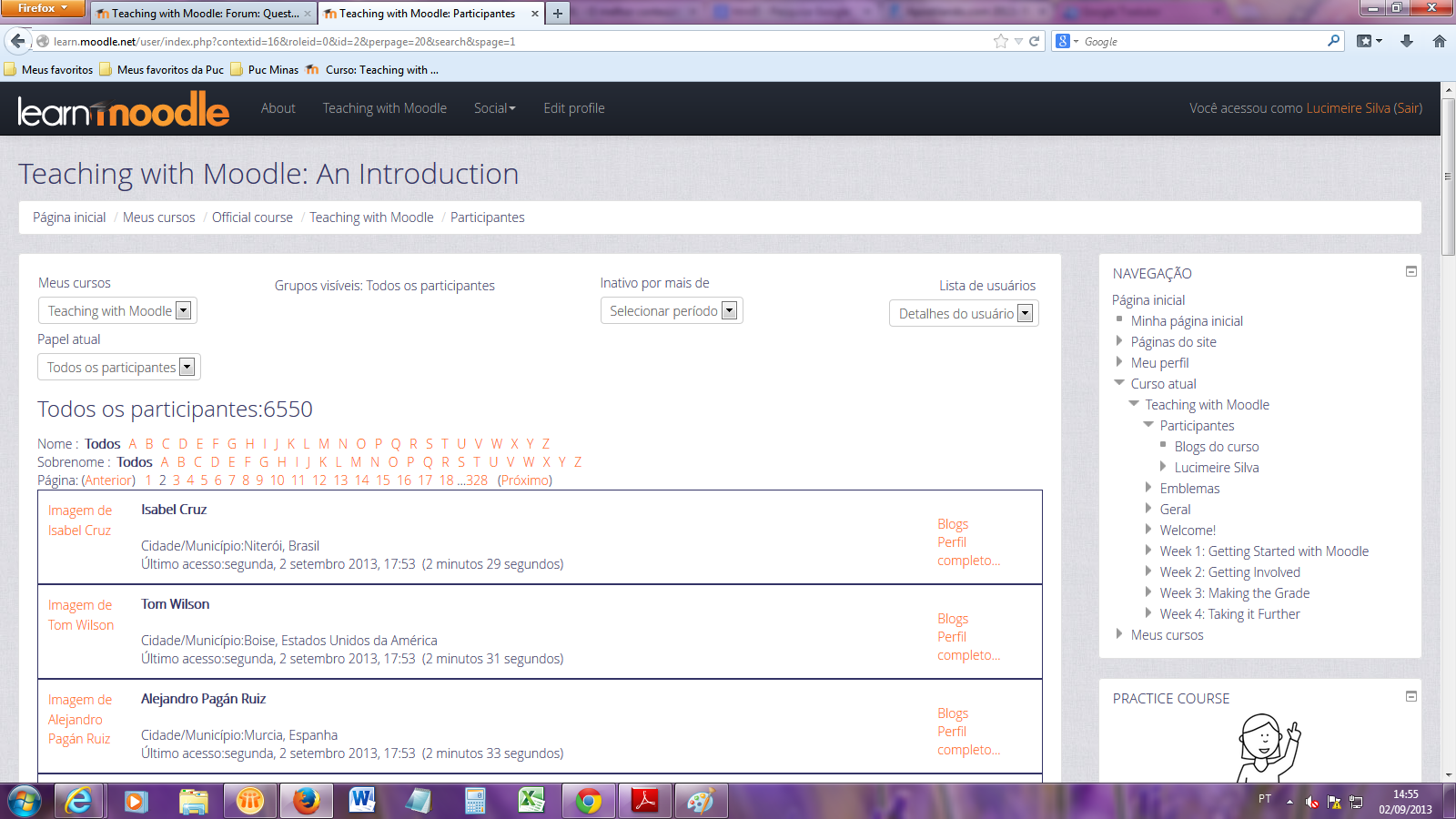
Task: Open Detalhes do usuário dropdown
Action: [x=964, y=313]
